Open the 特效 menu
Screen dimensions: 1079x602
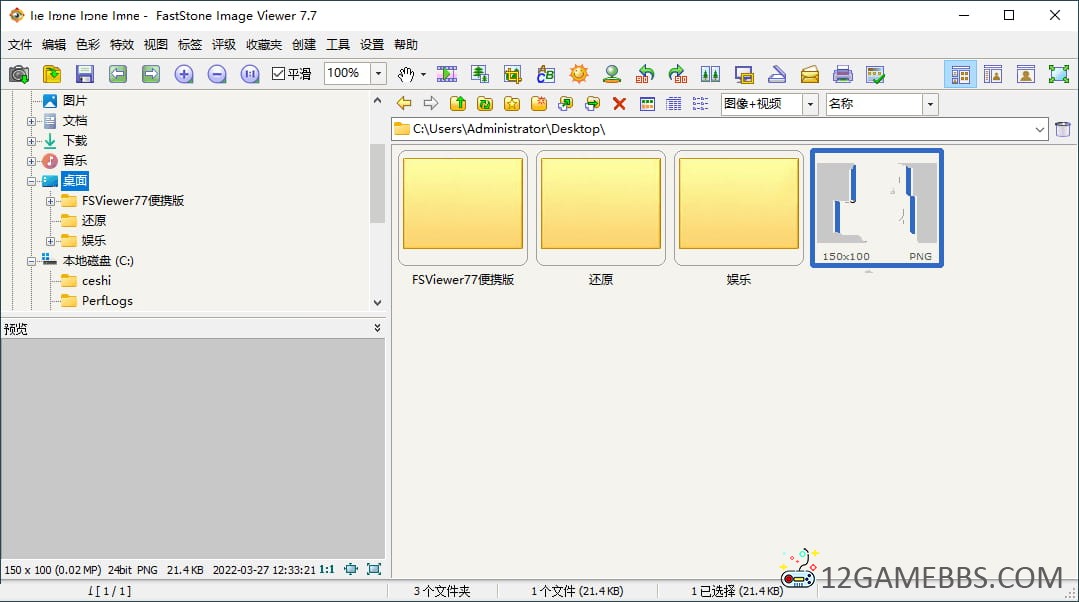(x=121, y=45)
